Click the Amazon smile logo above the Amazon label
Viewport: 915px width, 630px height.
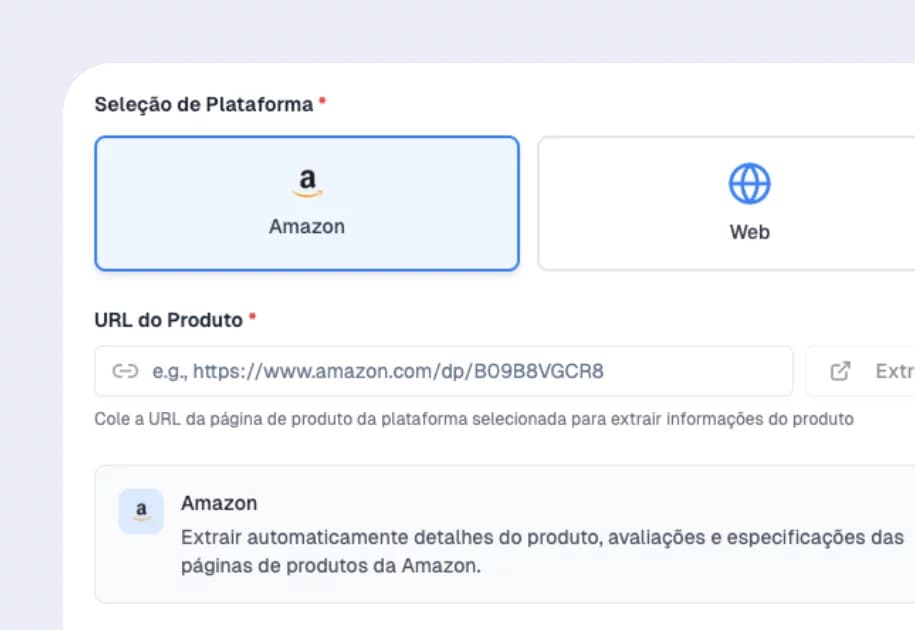pyautogui.click(x=307, y=180)
